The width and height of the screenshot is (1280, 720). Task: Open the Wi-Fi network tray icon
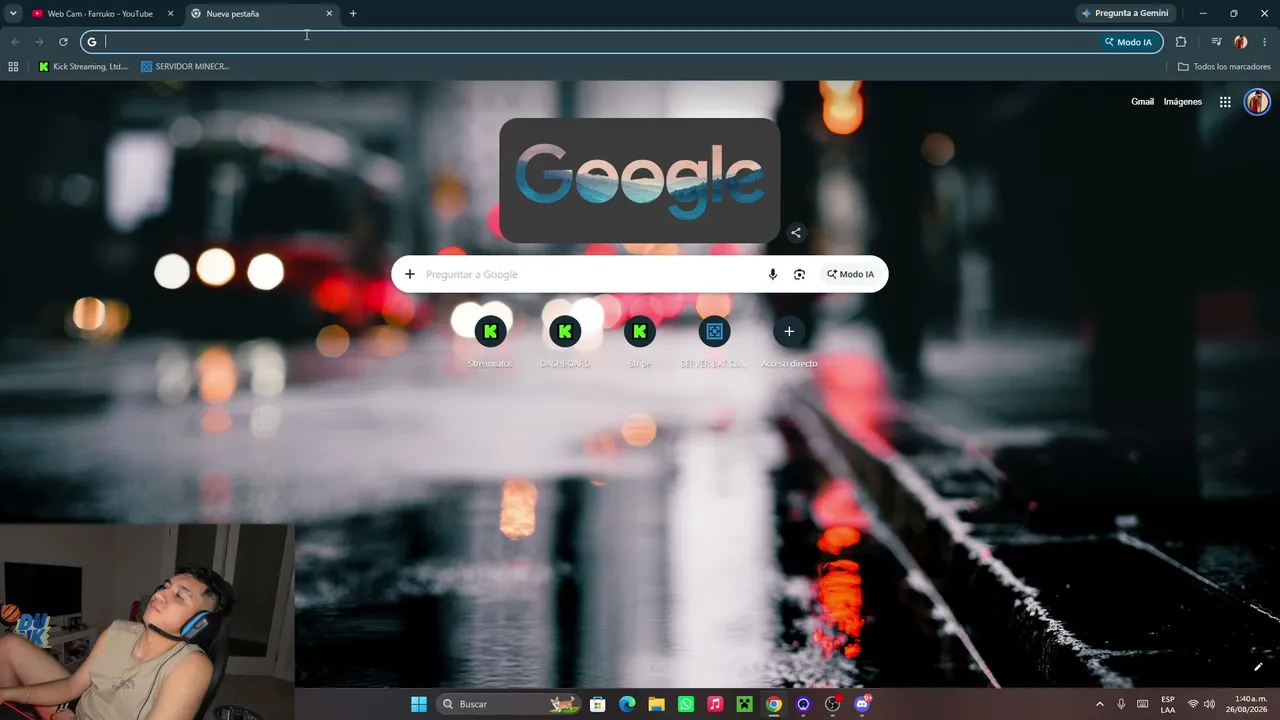click(x=1193, y=704)
